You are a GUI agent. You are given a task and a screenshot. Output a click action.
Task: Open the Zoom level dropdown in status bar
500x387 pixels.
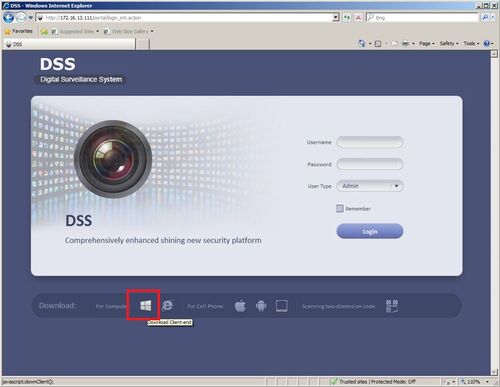point(487,382)
